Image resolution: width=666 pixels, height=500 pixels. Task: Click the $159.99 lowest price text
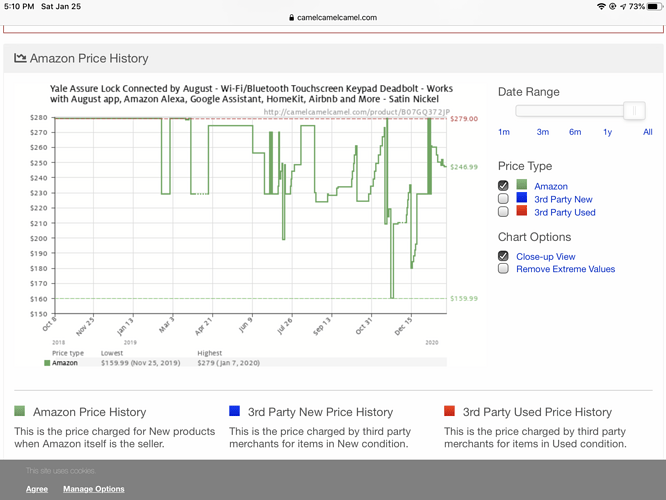pos(141,363)
